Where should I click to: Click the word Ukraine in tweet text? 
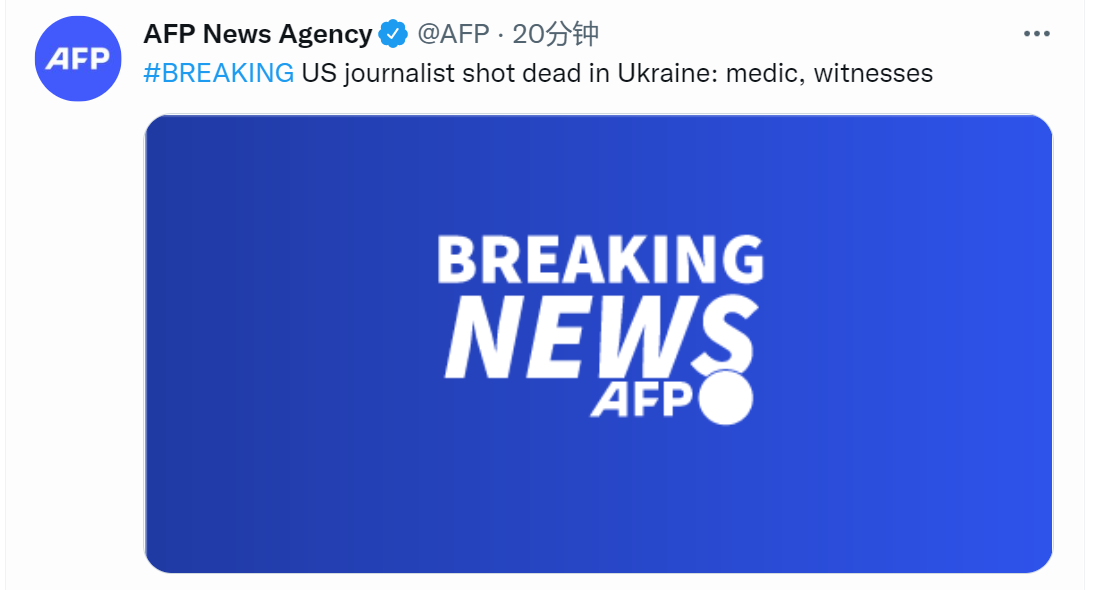(x=668, y=73)
